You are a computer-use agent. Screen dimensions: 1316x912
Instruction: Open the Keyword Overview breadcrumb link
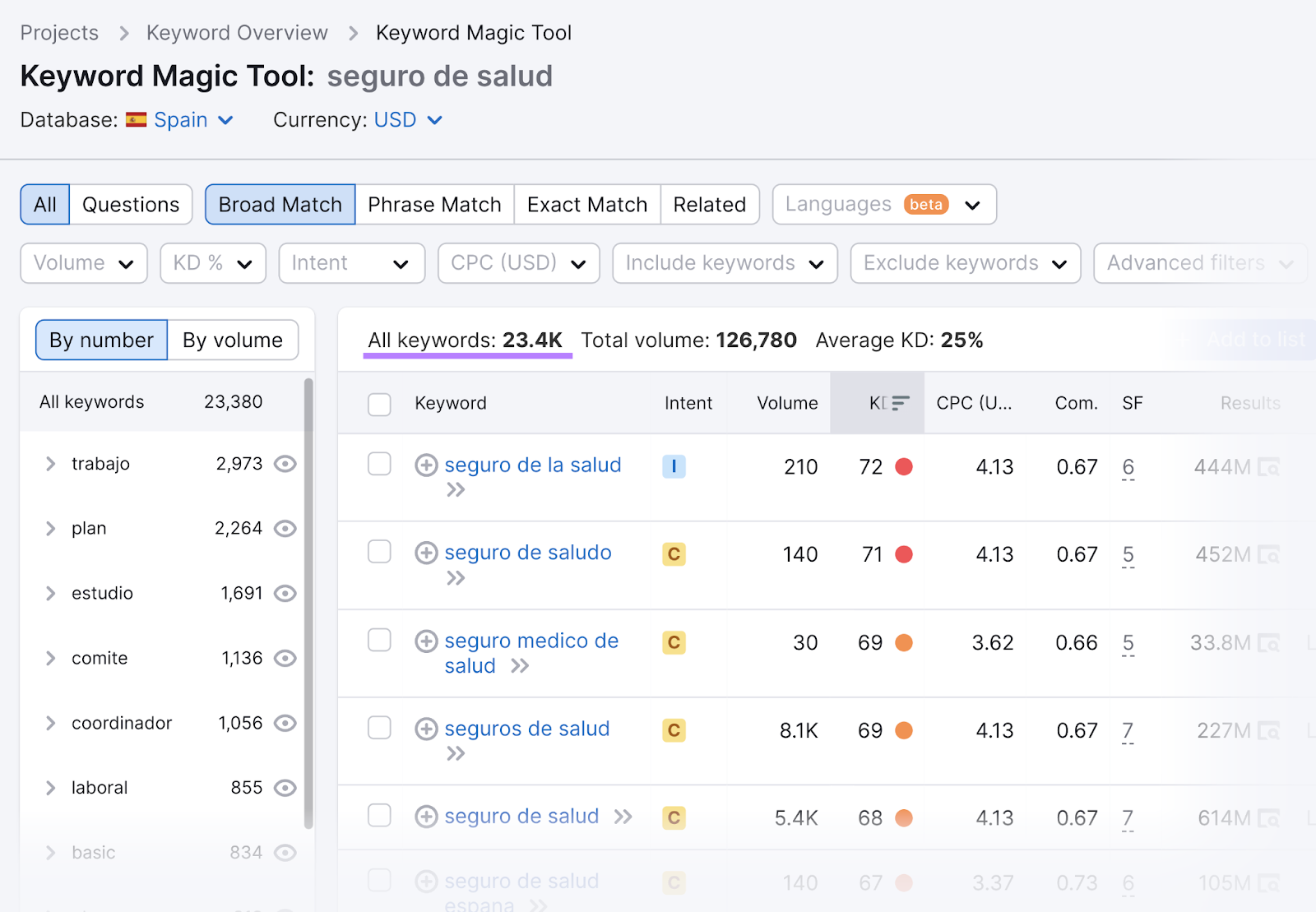(x=237, y=32)
